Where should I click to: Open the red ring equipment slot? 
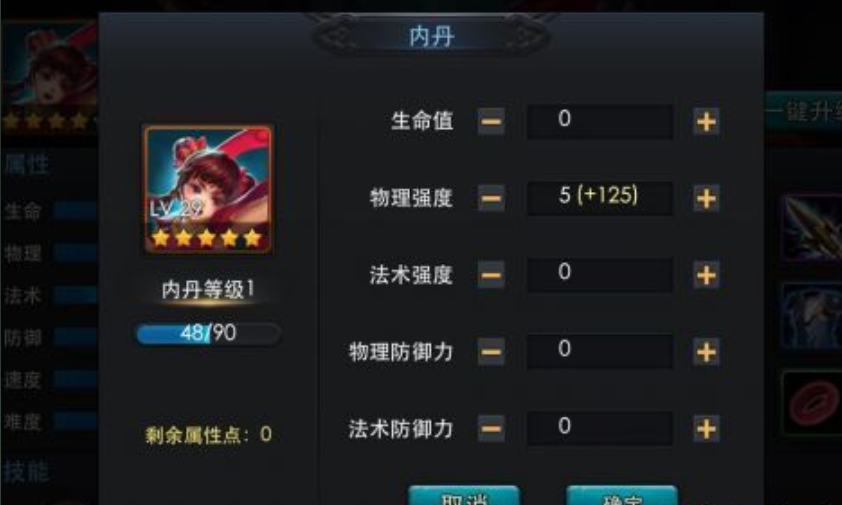click(812, 402)
